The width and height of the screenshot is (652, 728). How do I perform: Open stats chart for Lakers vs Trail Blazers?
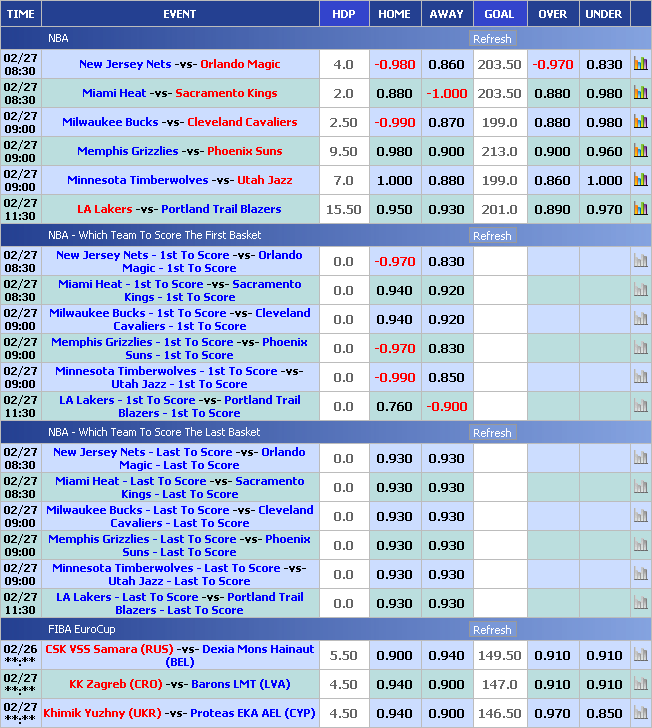(640, 209)
